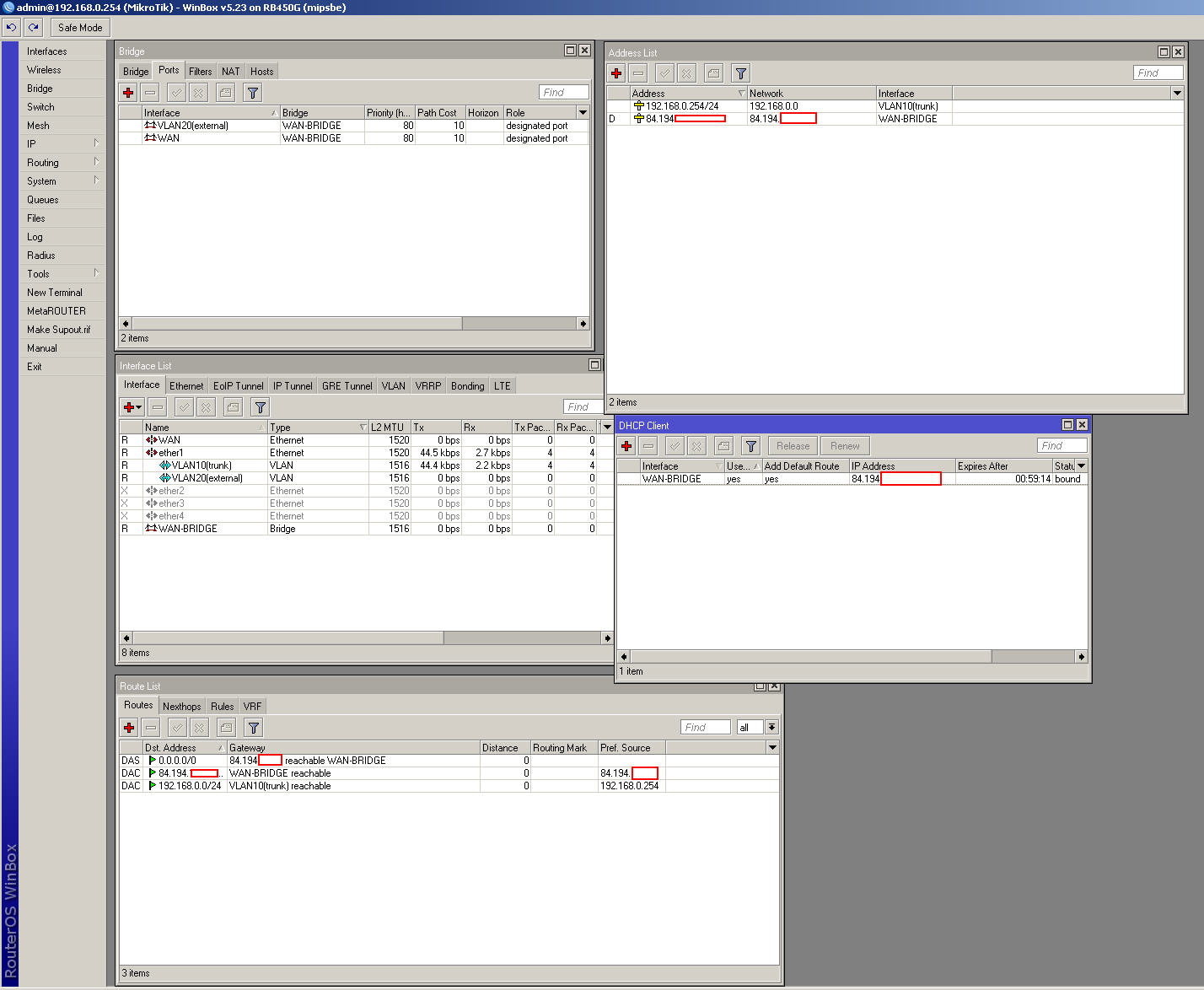Open New Terminal from sidebar
The image size is (1204, 990).
pos(62,293)
